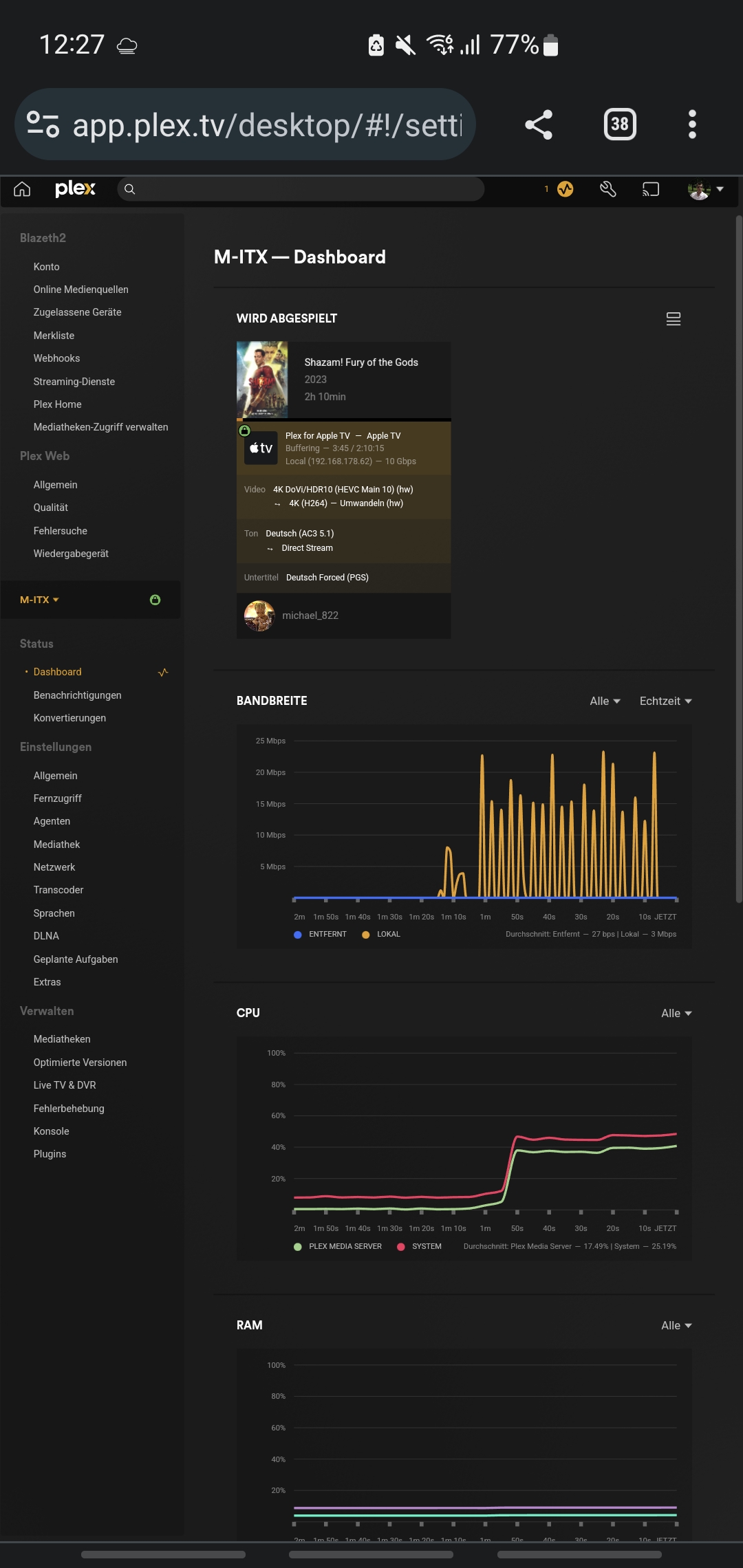Open Bandbreite Echtzeit time range dropdown
Image resolution: width=743 pixels, height=1568 pixels.
click(666, 701)
